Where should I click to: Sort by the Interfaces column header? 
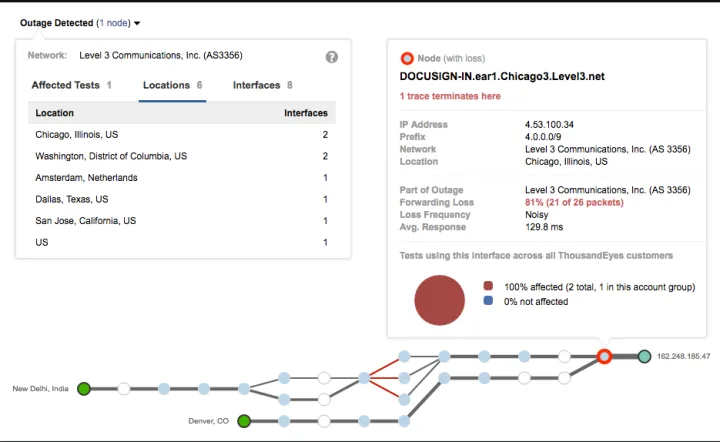click(x=305, y=113)
